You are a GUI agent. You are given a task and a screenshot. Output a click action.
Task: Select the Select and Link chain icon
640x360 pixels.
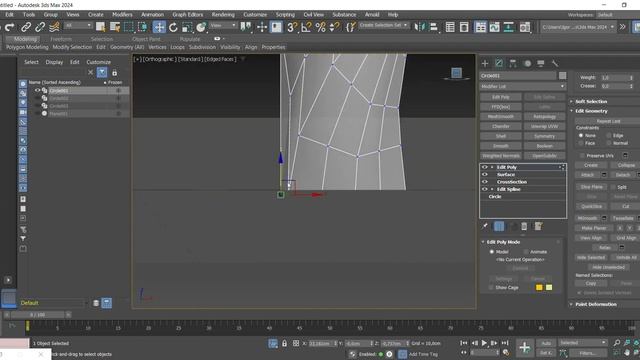[x=26, y=27]
